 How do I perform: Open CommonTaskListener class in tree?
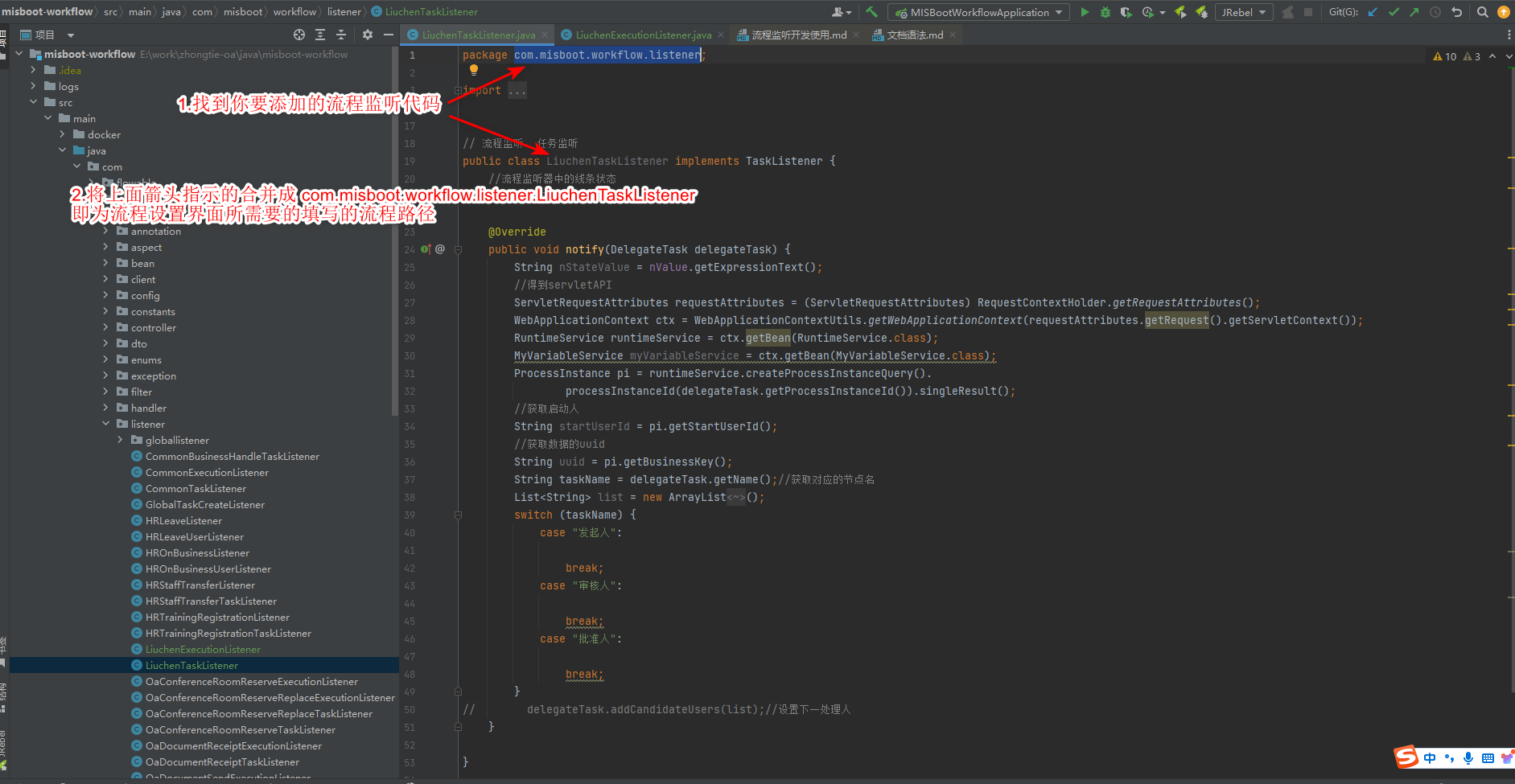click(x=196, y=488)
